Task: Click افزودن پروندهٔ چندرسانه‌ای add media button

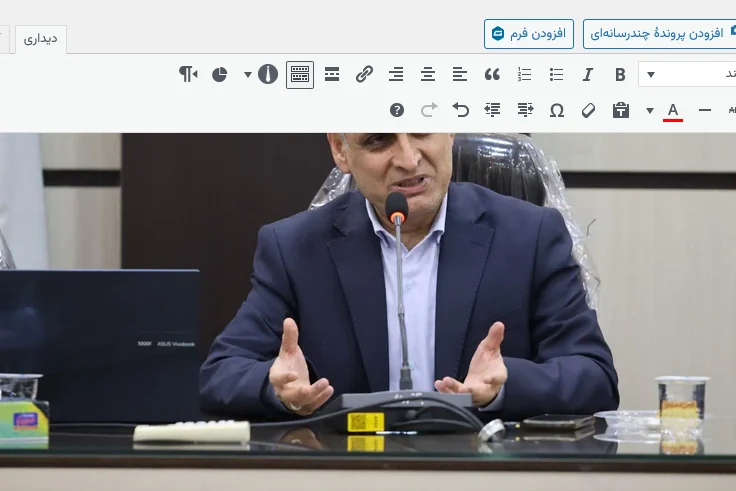Action: (660, 33)
